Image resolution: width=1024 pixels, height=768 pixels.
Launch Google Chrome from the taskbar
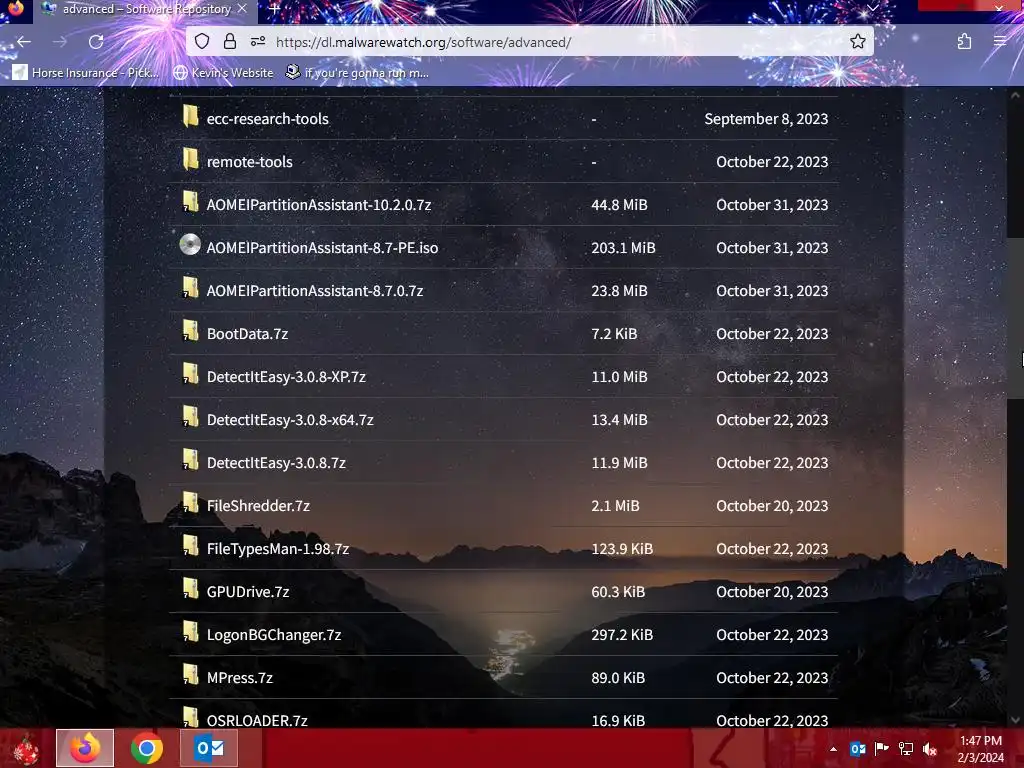147,748
